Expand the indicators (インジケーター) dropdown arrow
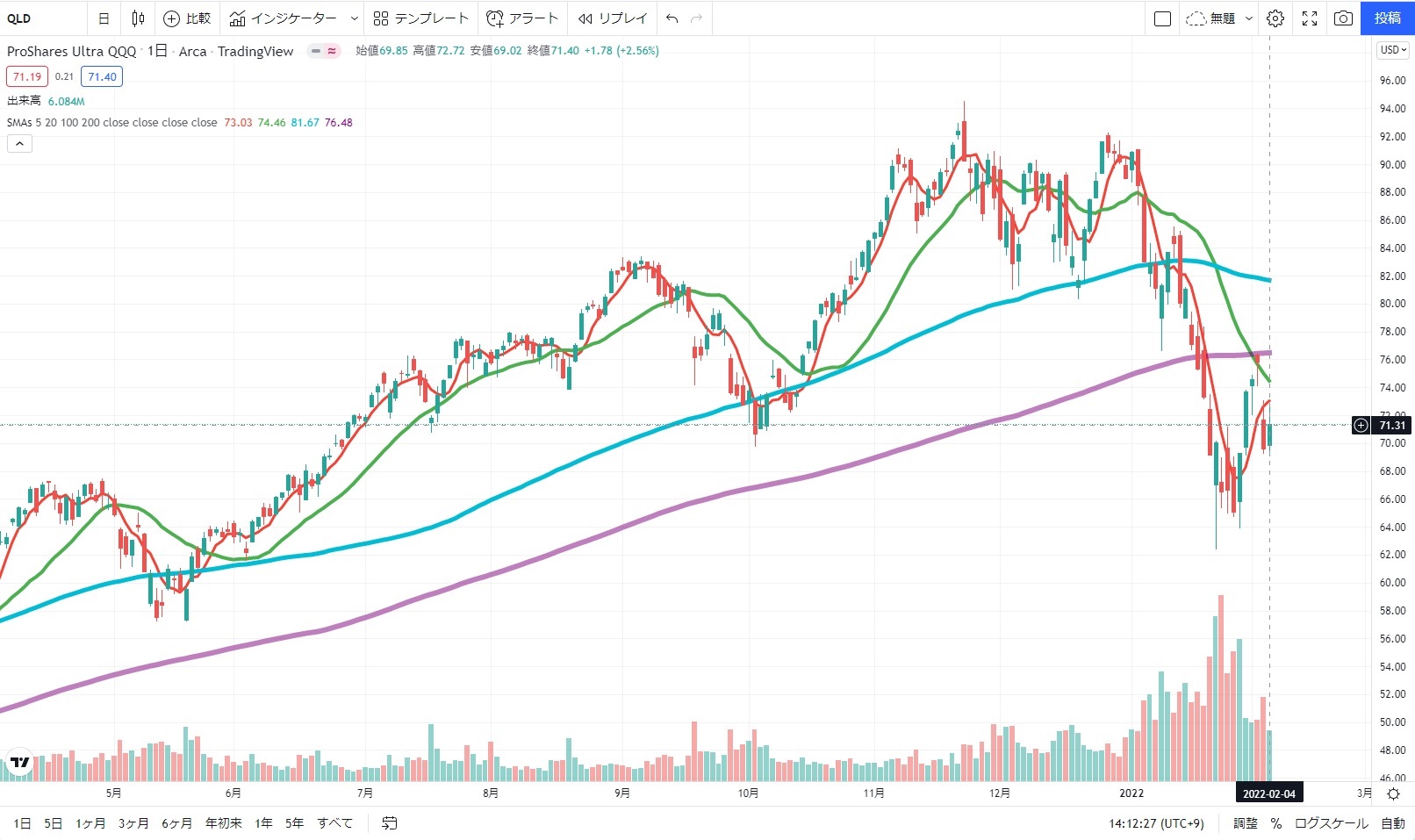Image resolution: width=1415 pixels, height=840 pixels. point(354,18)
